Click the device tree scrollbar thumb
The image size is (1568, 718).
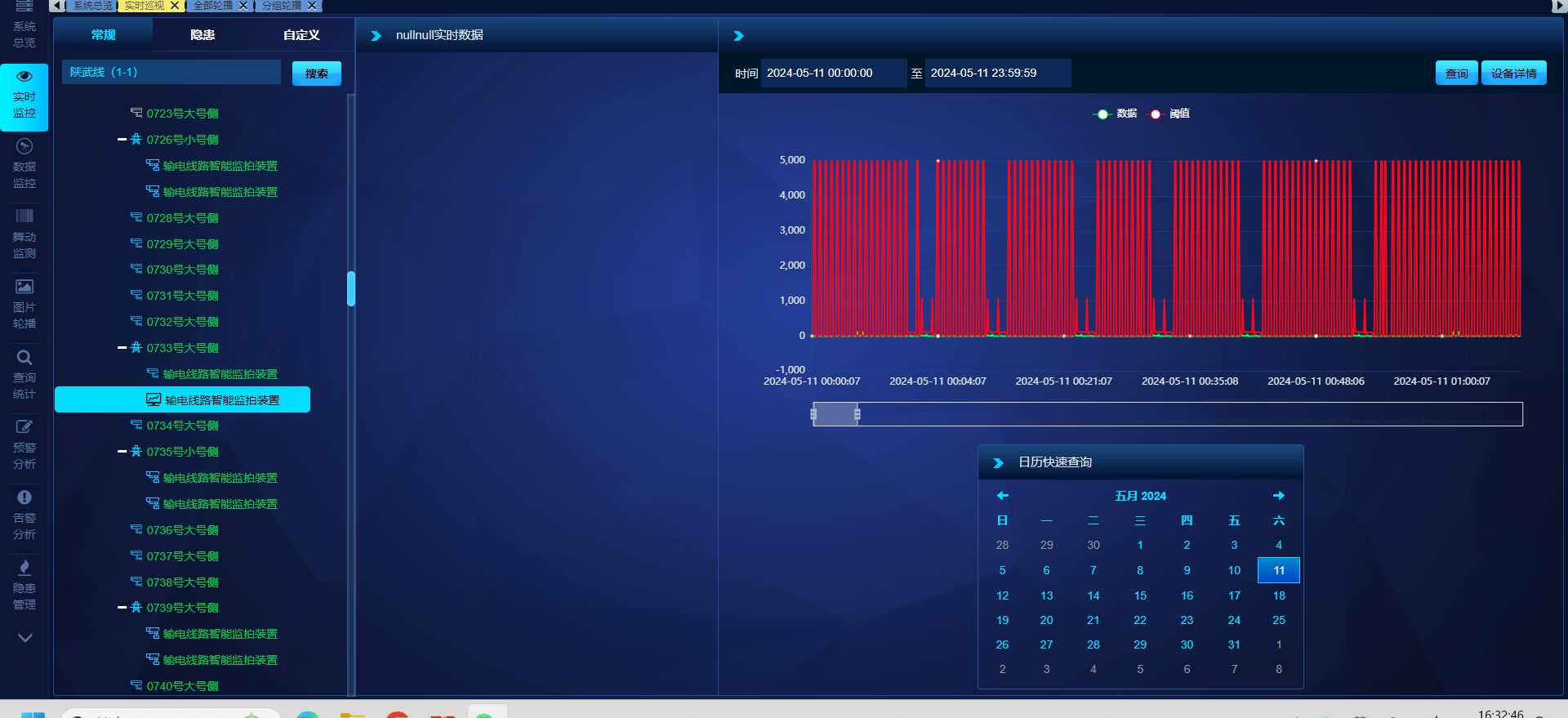point(351,288)
